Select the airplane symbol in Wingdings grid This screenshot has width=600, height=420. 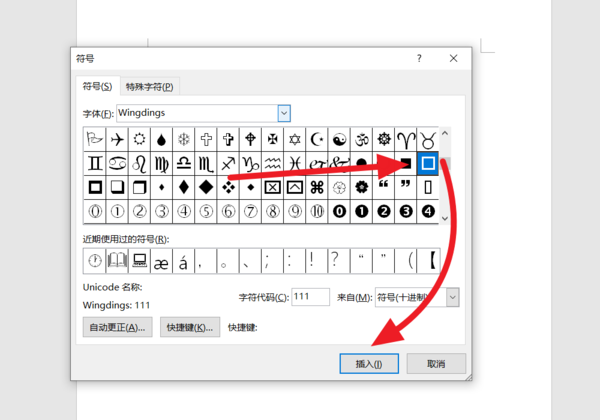(117, 140)
